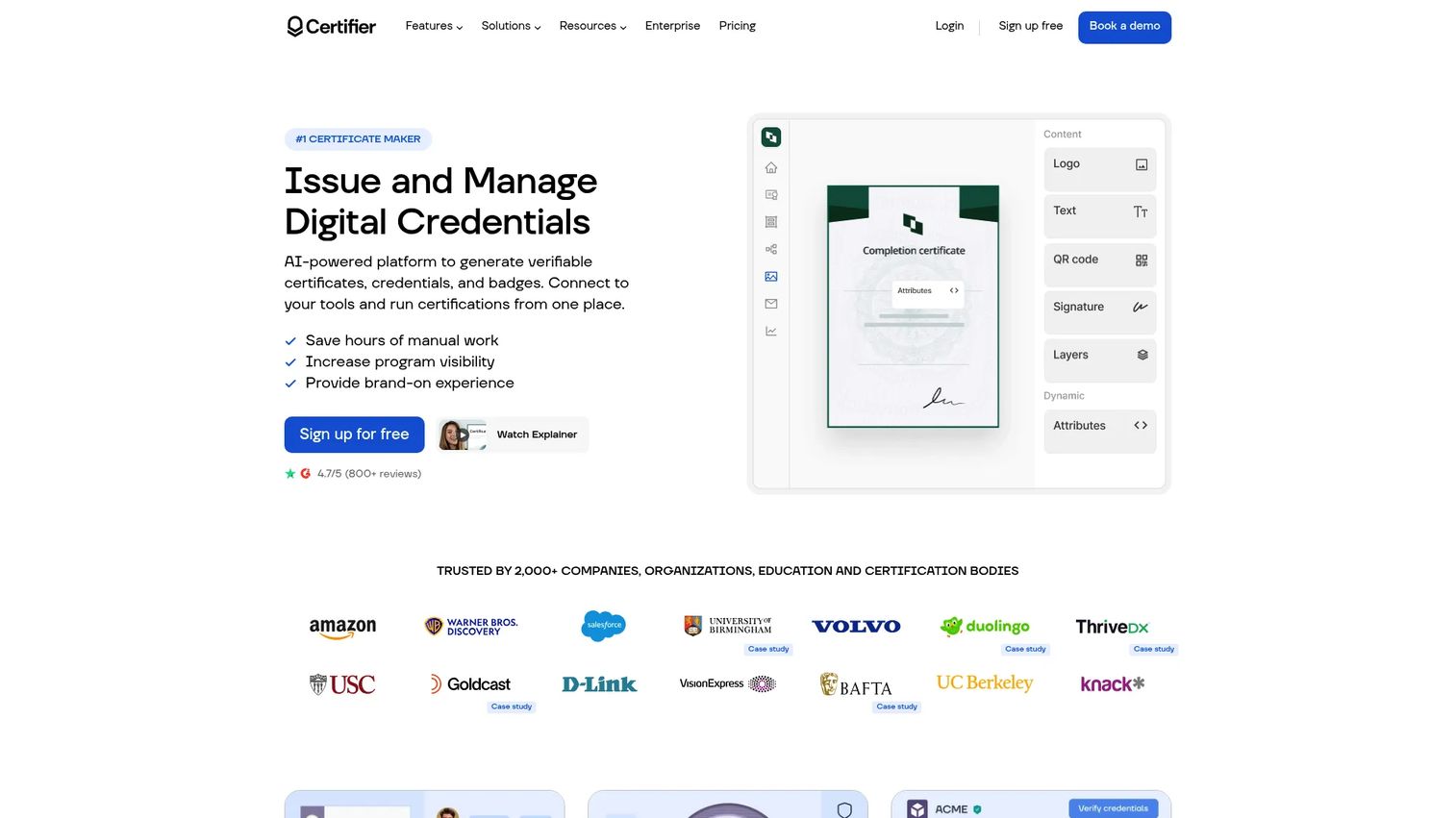Image resolution: width=1456 pixels, height=818 pixels.
Task: Click the Book a demo button
Action: [x=1124, y=27]
